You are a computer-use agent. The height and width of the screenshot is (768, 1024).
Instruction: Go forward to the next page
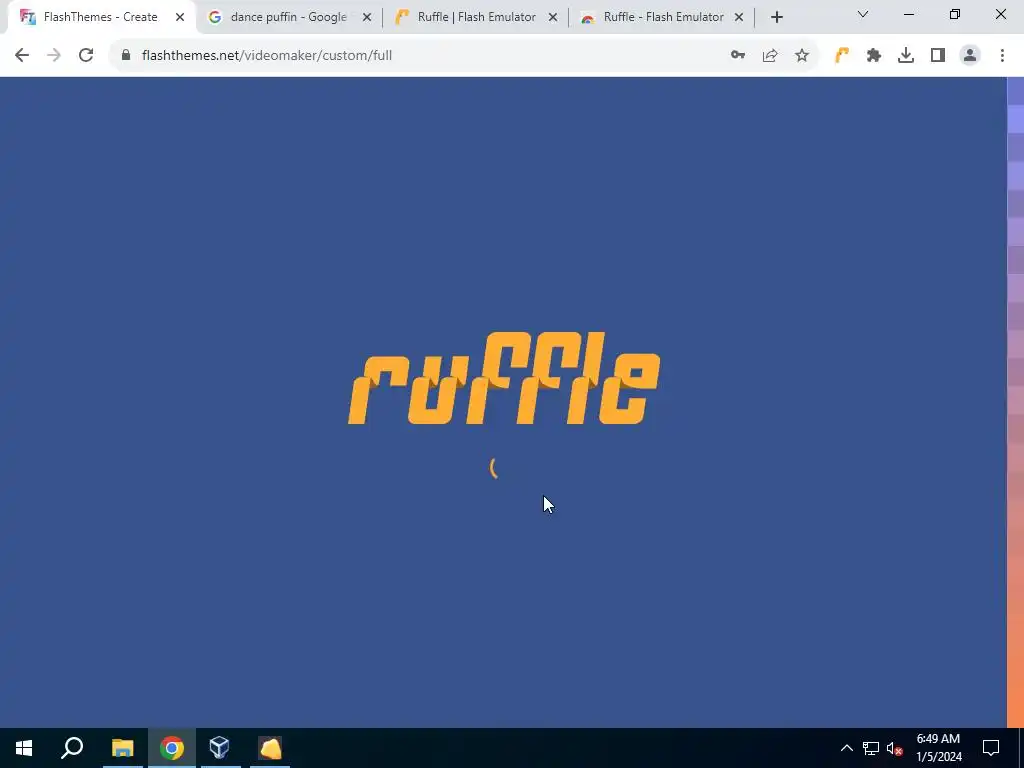pos(54,56)
